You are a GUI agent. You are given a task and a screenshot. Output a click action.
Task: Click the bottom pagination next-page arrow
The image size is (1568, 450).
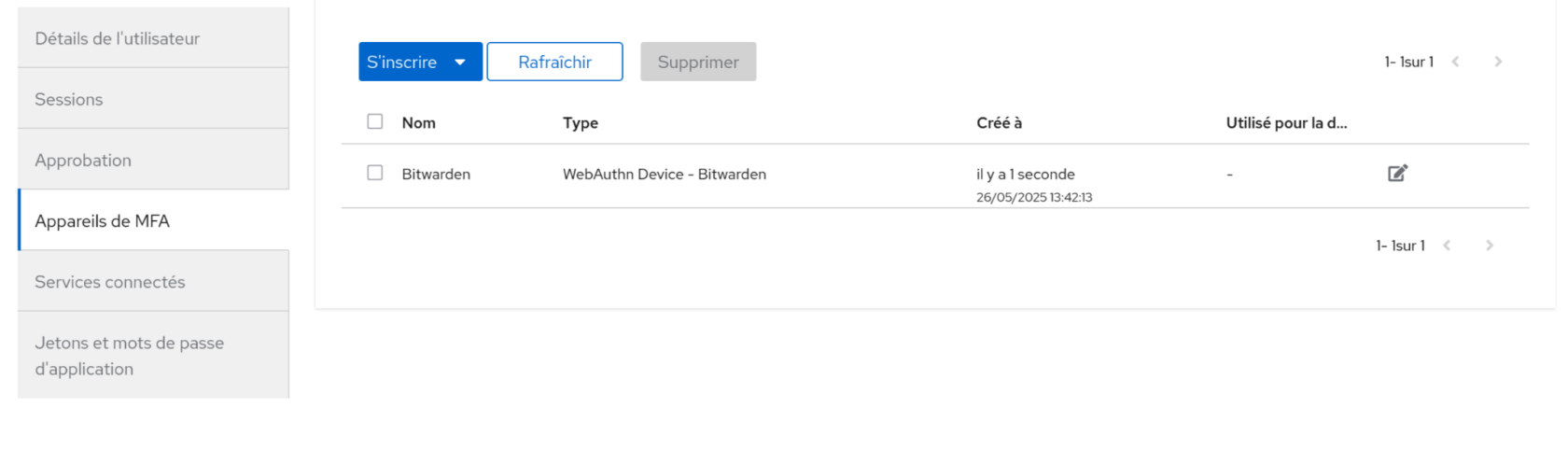coord(1490,246)
